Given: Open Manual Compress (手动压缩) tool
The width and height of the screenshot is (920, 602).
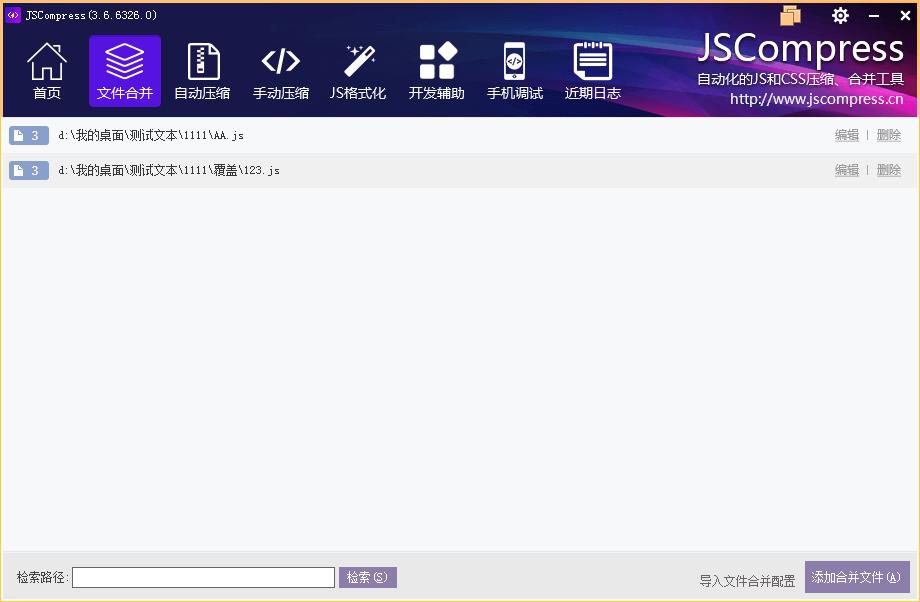Looking at the screenshot, I should point(281,71).
